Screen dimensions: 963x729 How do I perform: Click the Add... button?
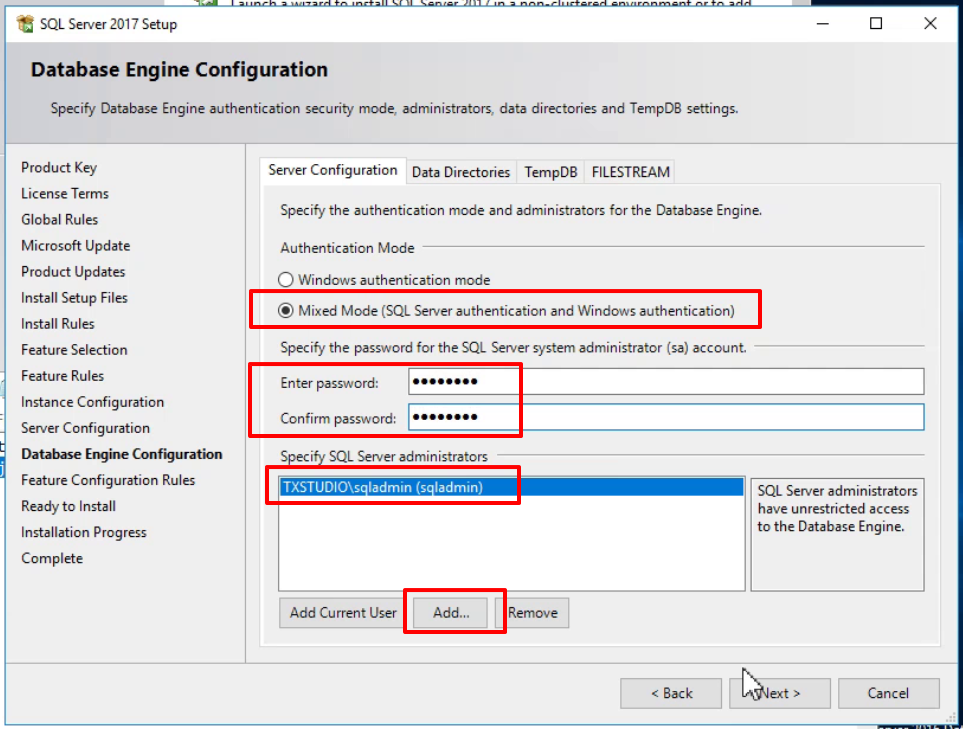451,613
